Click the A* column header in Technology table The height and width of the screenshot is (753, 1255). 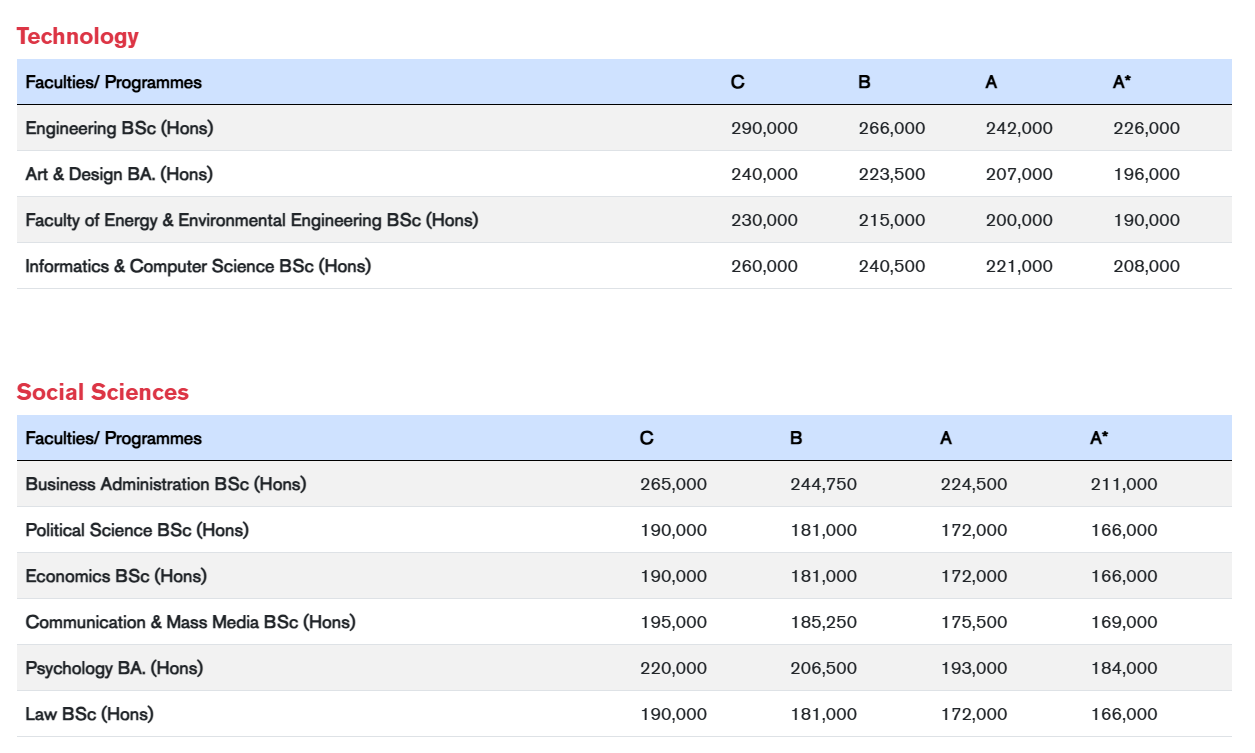coord(1122,82)
